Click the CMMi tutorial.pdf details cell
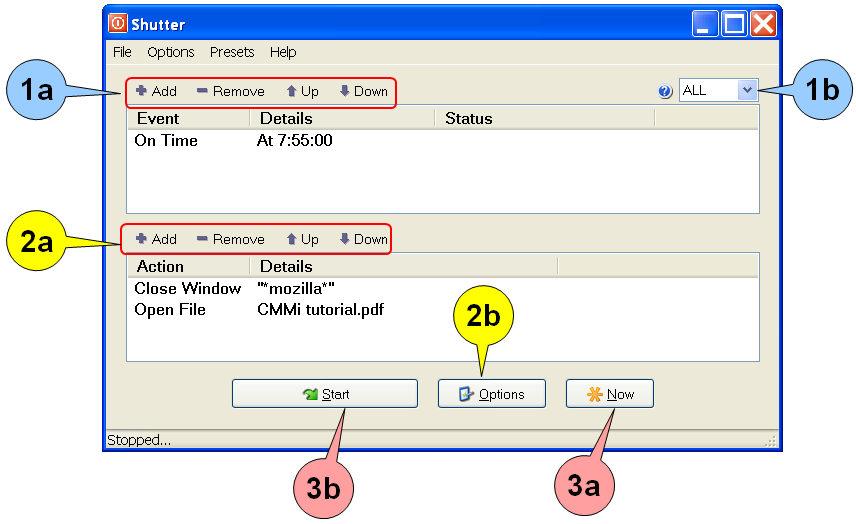 (x=320, y=309)
